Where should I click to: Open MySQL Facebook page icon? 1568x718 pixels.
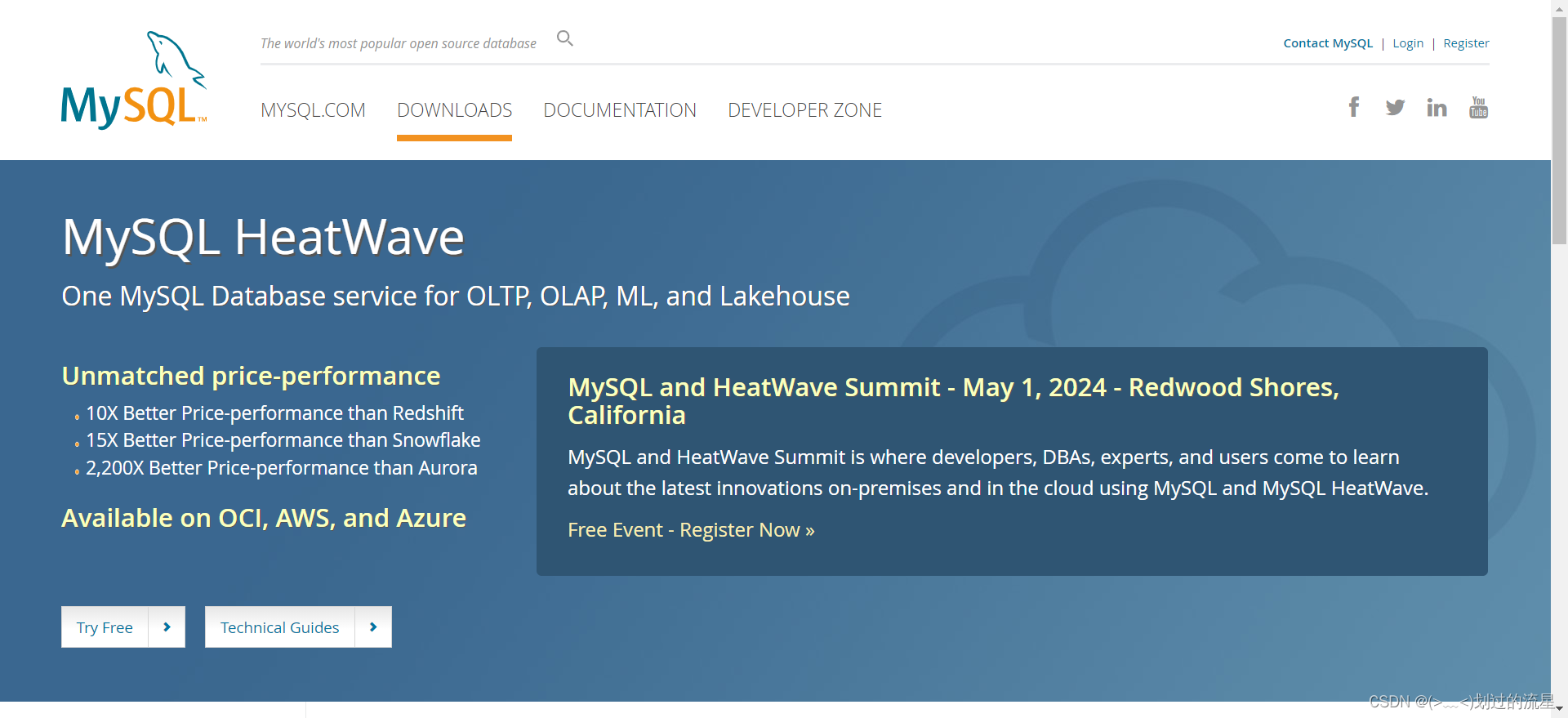[1354, 107]
